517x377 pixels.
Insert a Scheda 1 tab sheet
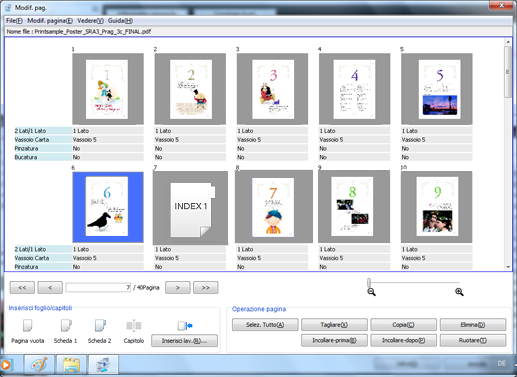tap(66, 326)
